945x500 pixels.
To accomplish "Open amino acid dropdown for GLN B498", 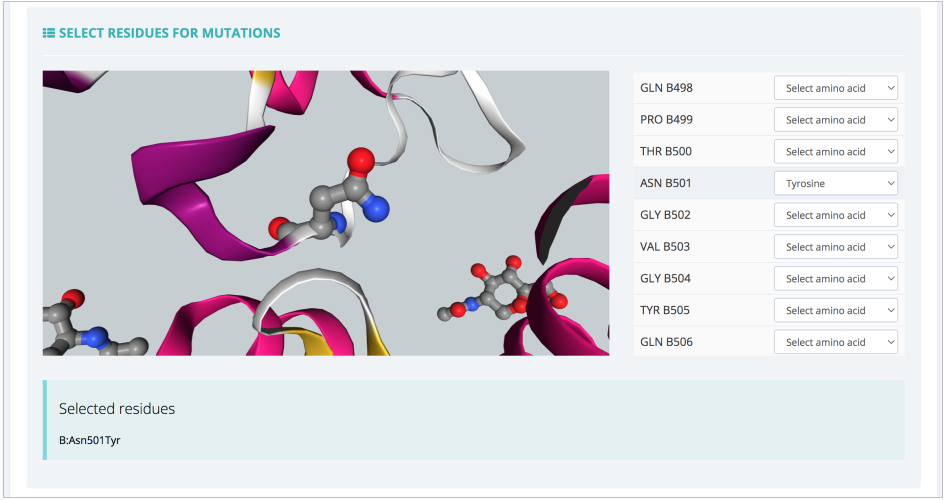I will click(835, 88).
